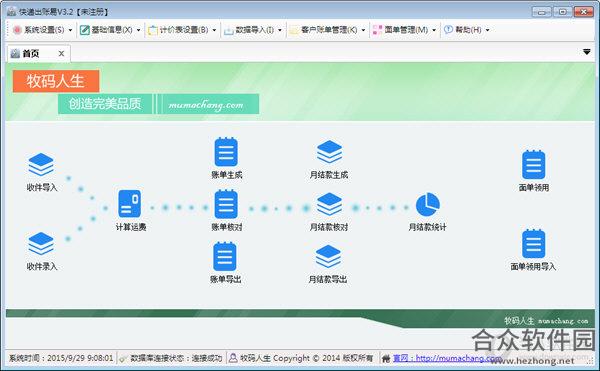Image resolution: width=600 pixels, height=371 pixels.
Task: Click the user icon beside 牧码人生 Copyright
Action: click(x=233, y=358)
